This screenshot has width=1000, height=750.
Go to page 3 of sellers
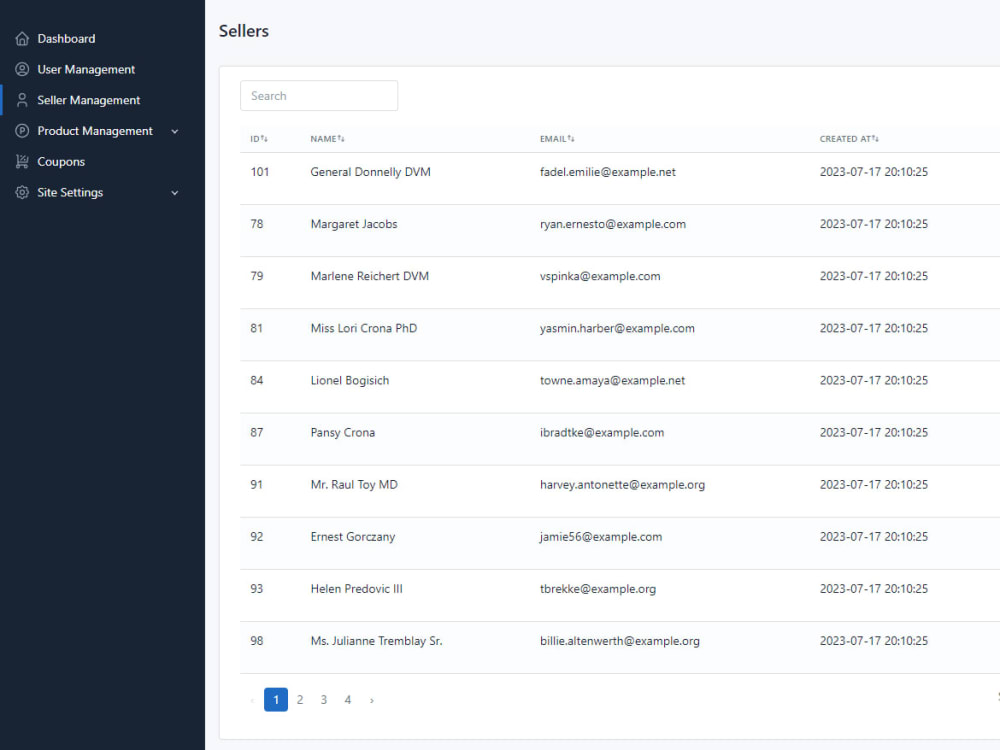(324, 700)
